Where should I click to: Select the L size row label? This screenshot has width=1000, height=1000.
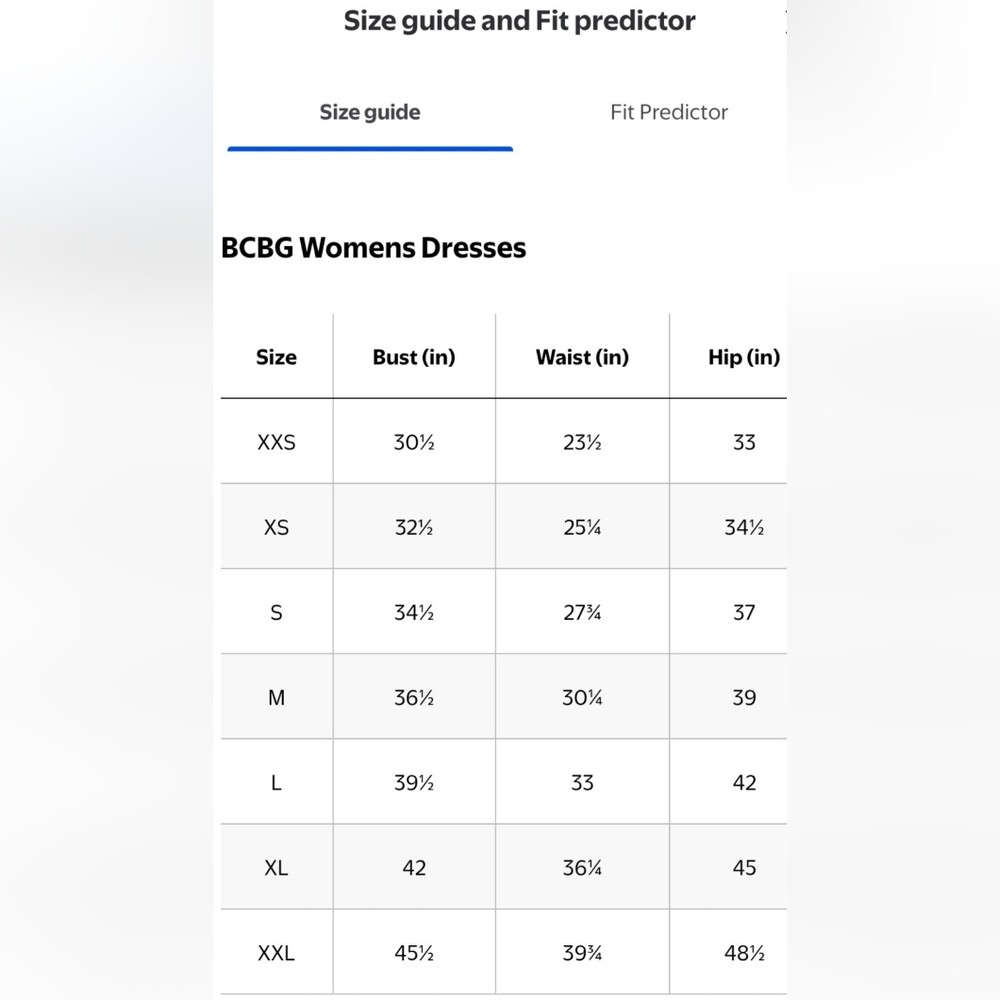(x=276, y=783)
